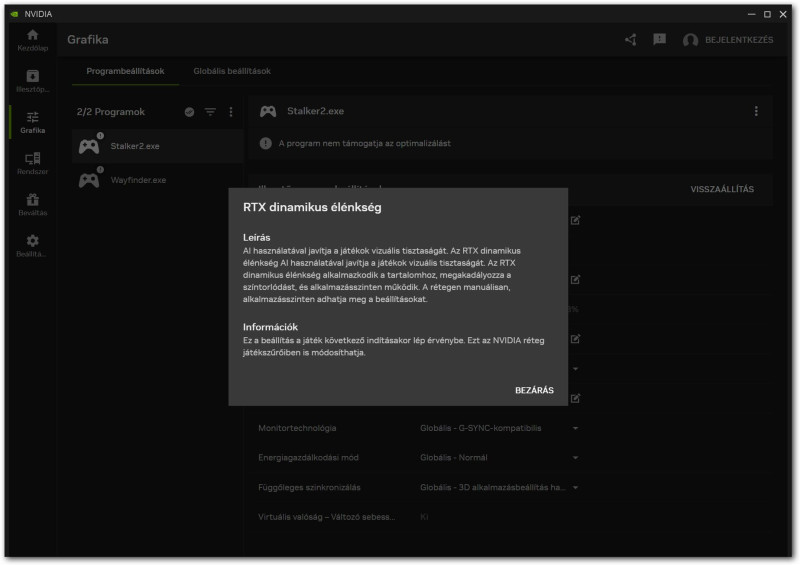Click the '2/2 Programok' label
This screenshot has height=565, width=800.
(111, 112)
